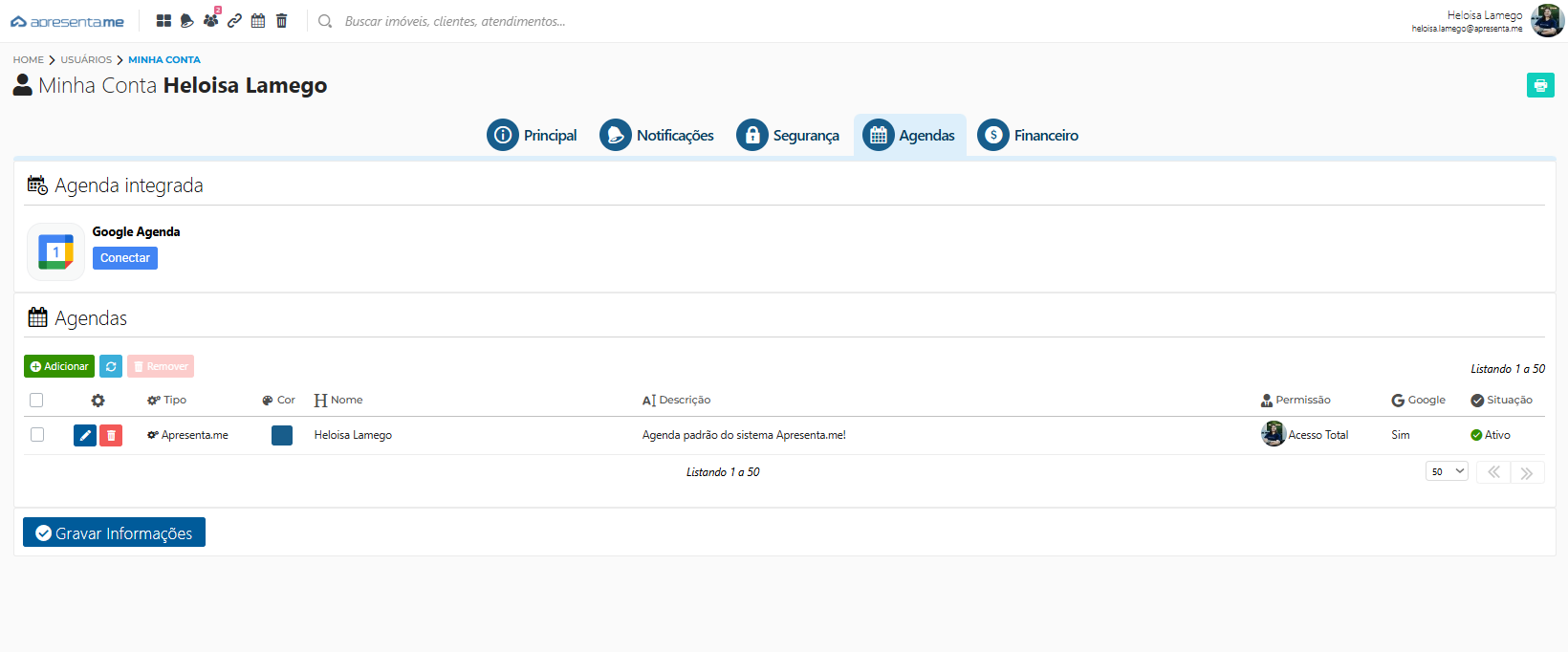Delete the Heloisa Lamego agenda row
1568x652 pixels.
(x=111, y=436)
